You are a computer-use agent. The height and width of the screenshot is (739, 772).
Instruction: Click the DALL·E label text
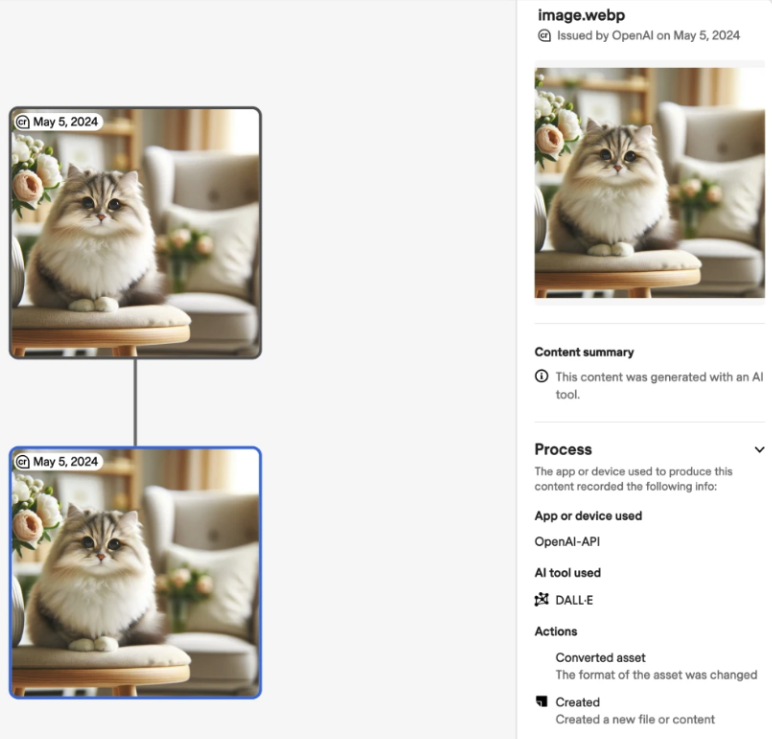pos(574,600)
